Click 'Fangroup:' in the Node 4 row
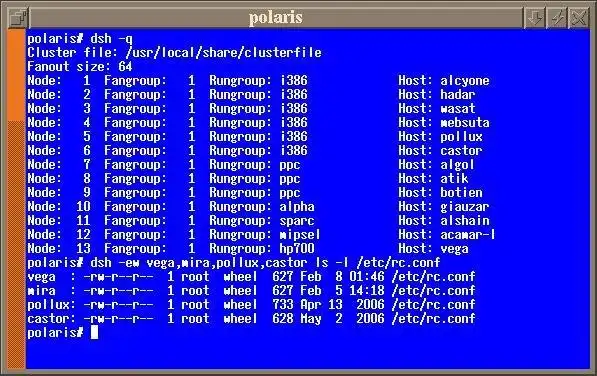 (136, 123)
